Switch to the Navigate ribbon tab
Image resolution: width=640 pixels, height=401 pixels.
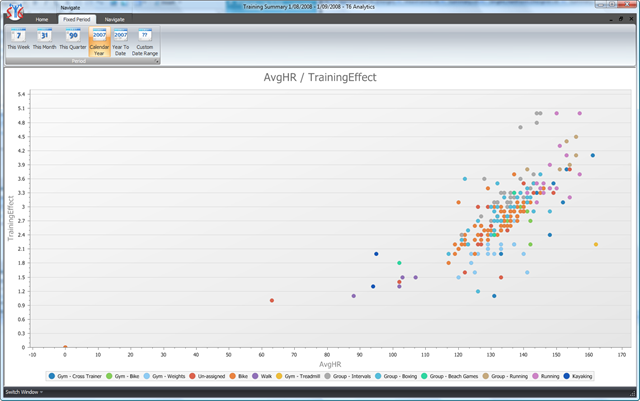point(114,20)
